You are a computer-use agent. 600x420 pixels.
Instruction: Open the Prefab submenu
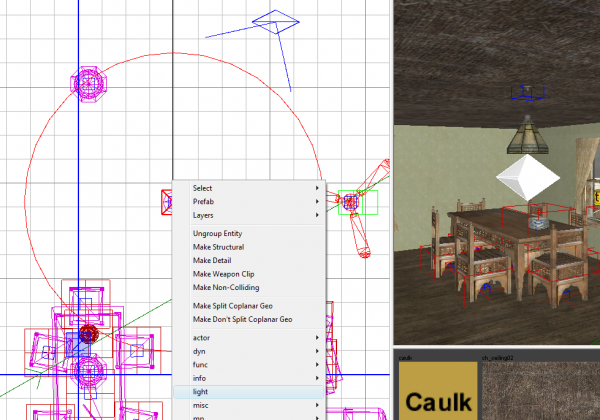point(249,202)
